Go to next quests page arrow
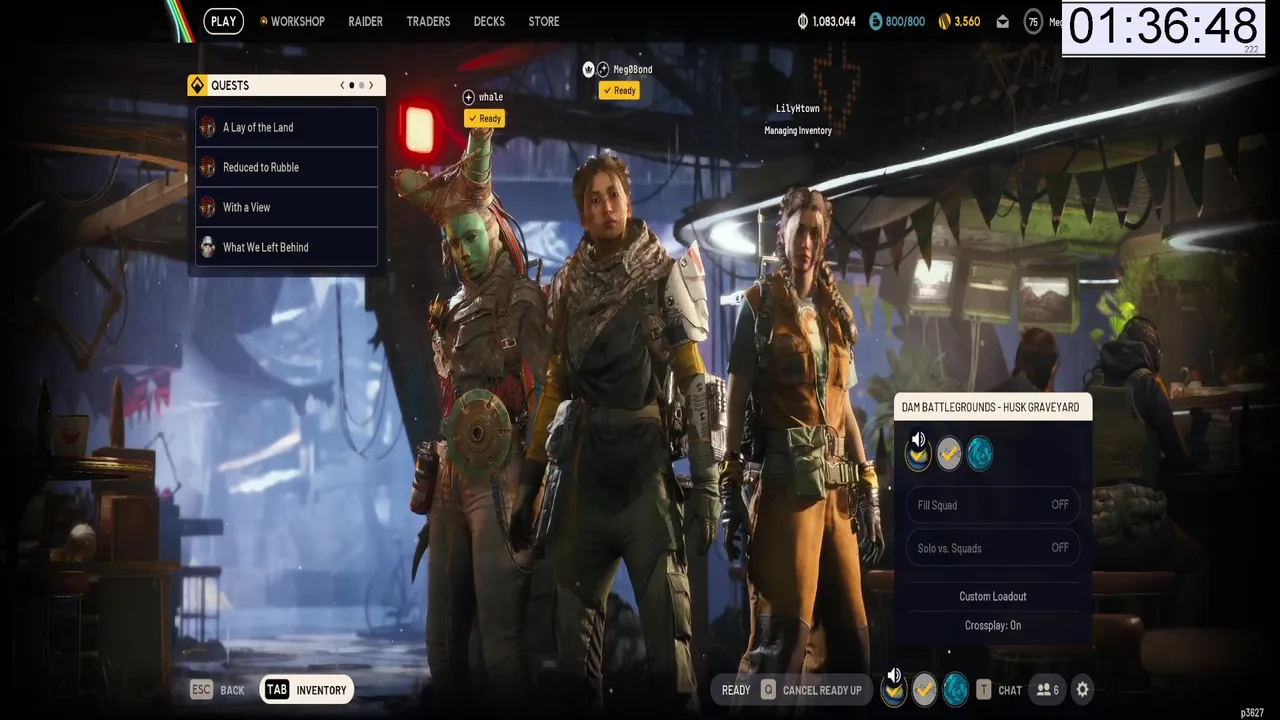This screenshot has height=720, width=1280. tap(371, 85)
